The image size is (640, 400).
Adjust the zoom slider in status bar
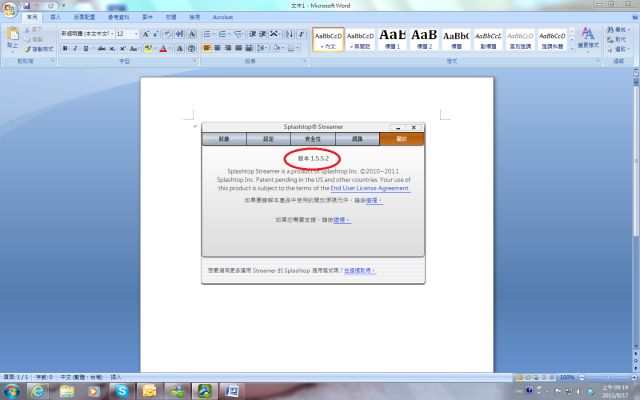click(608, 377)
